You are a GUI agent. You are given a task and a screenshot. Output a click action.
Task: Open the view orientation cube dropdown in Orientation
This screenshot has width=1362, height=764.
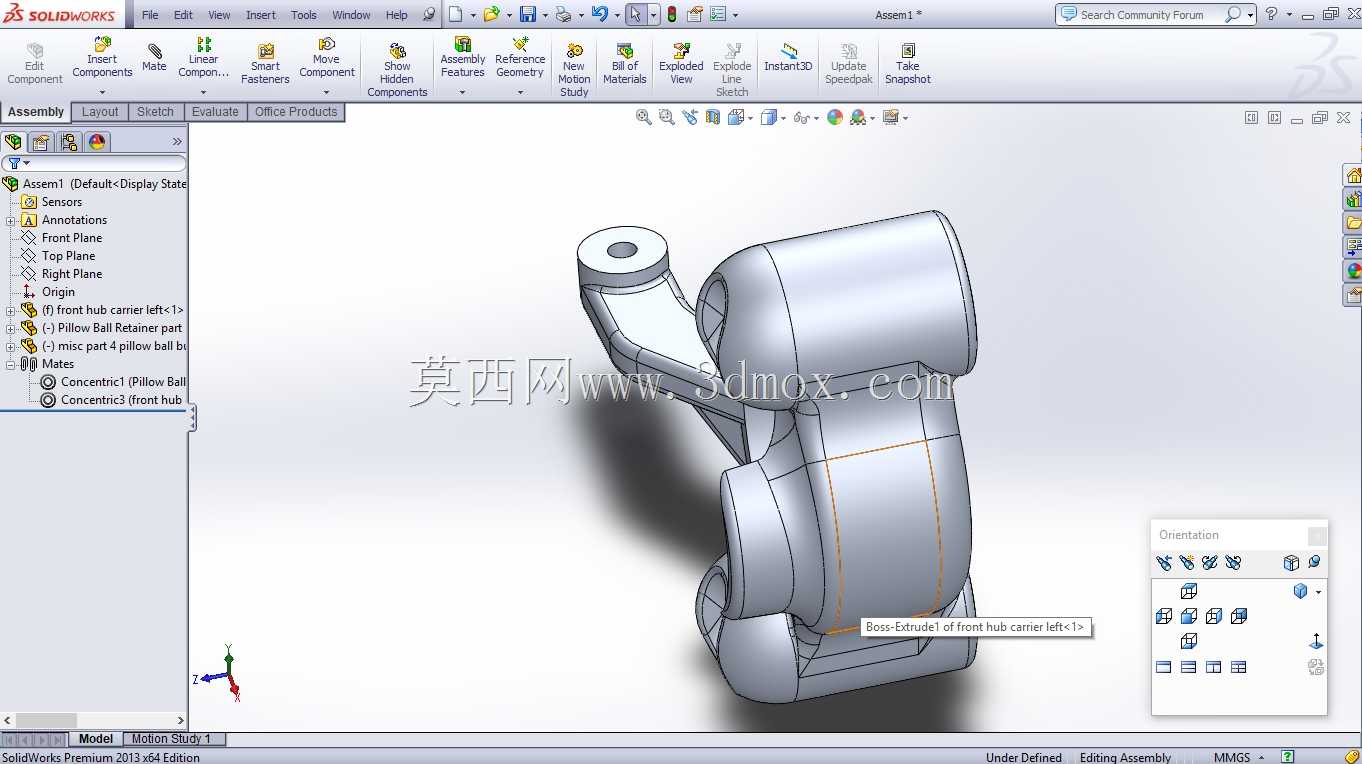pyautogui.click(x=1318, y=592)
